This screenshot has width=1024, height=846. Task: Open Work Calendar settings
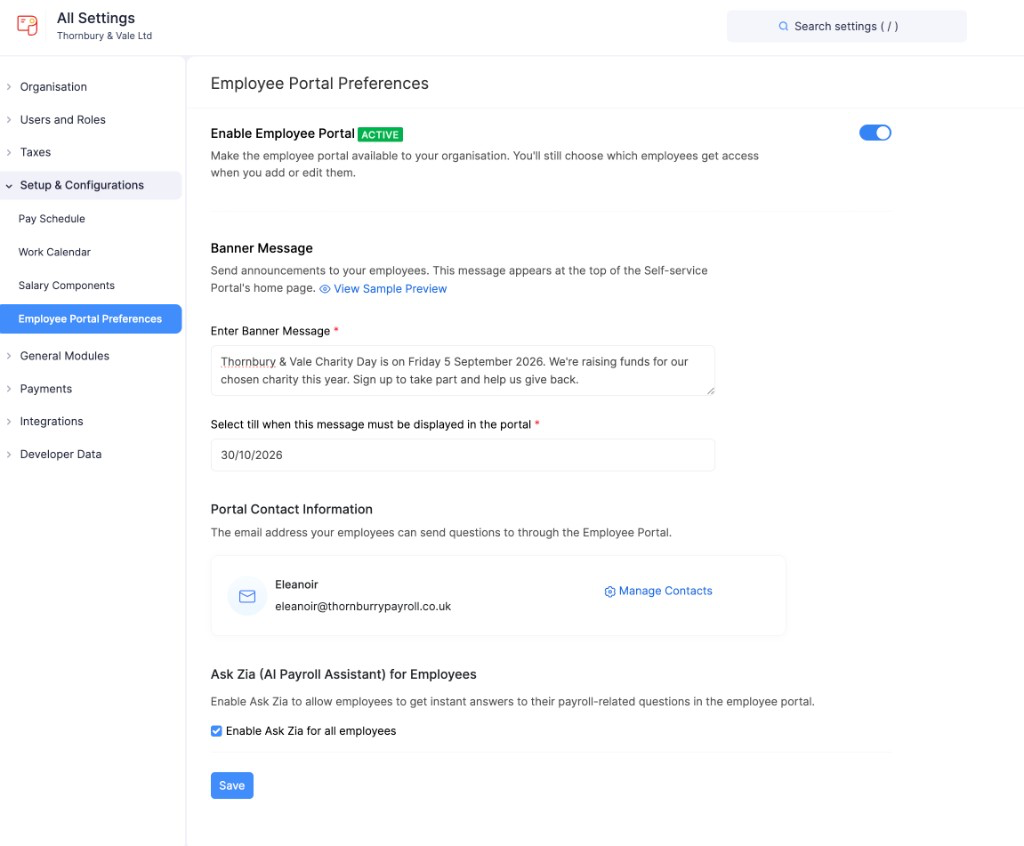(x=54, y=252)
